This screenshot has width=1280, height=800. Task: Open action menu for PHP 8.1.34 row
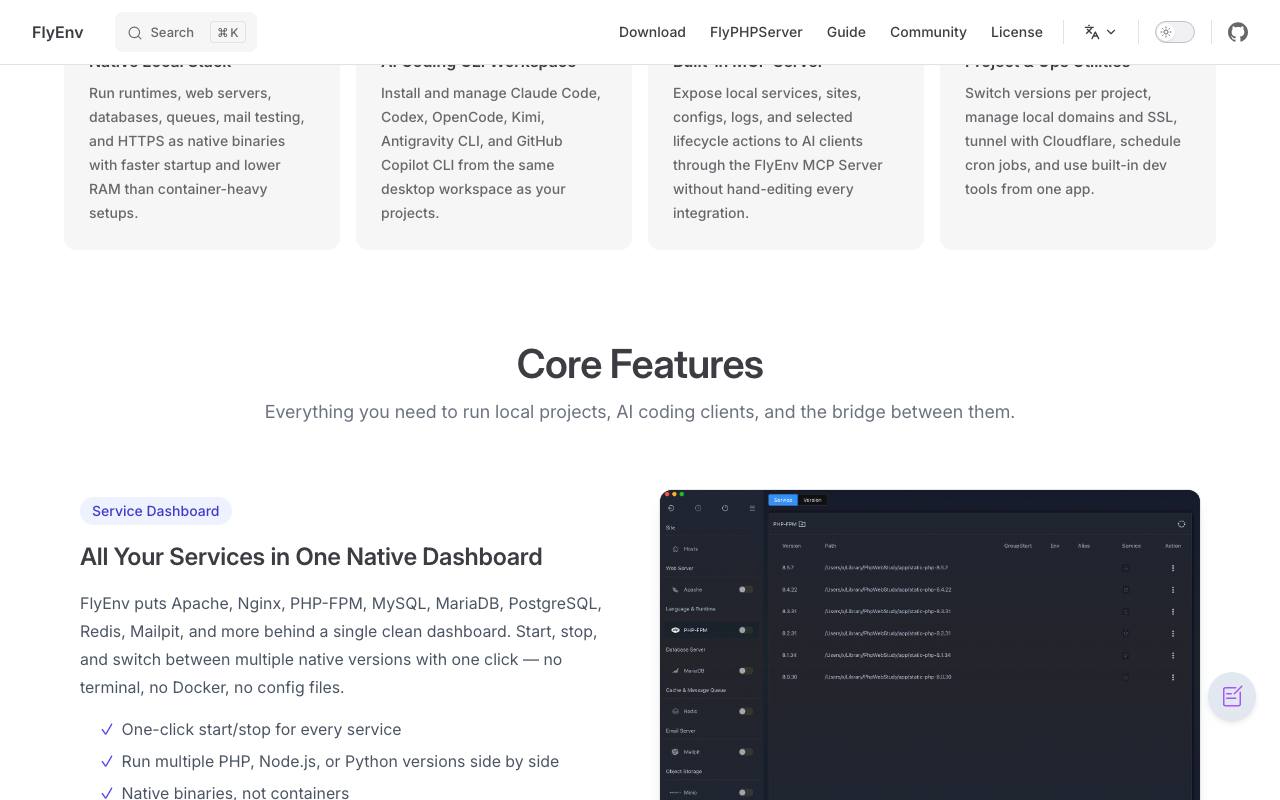(x=1173, y=655)
